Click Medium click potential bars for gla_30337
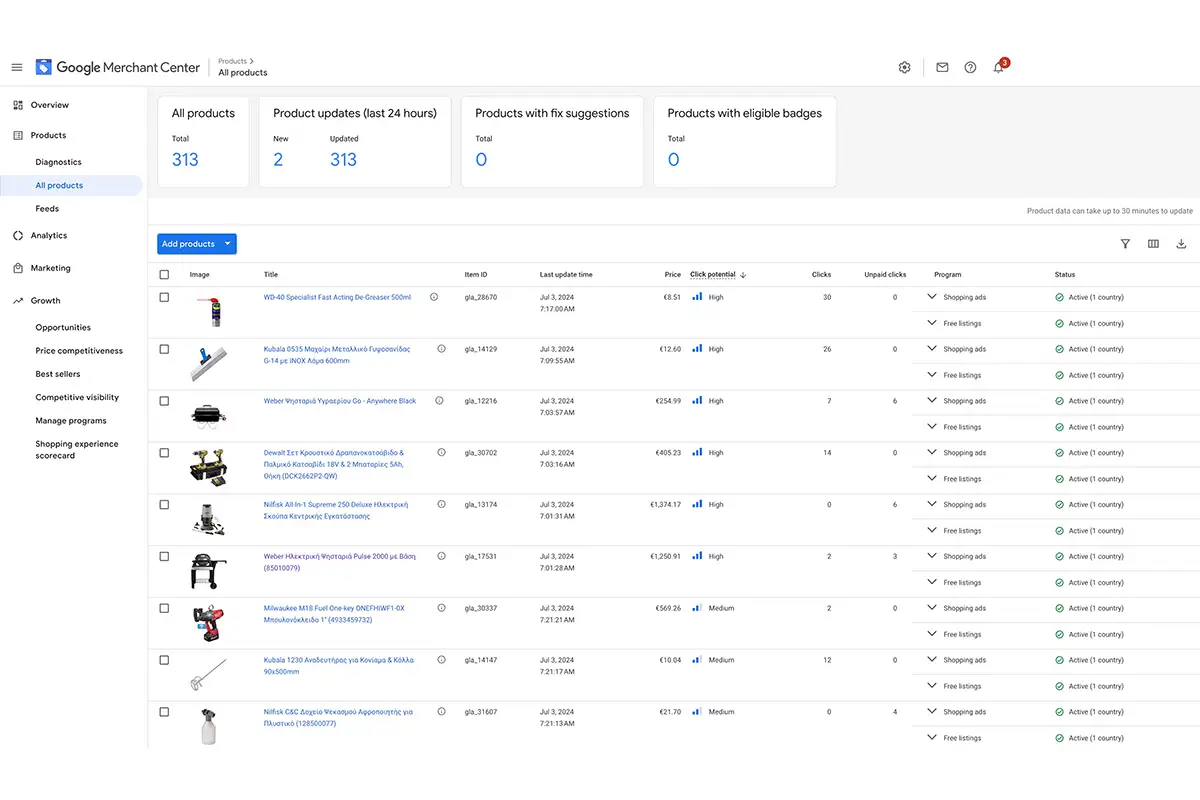This screenshot has width=1200, height=800. point(698,608)
